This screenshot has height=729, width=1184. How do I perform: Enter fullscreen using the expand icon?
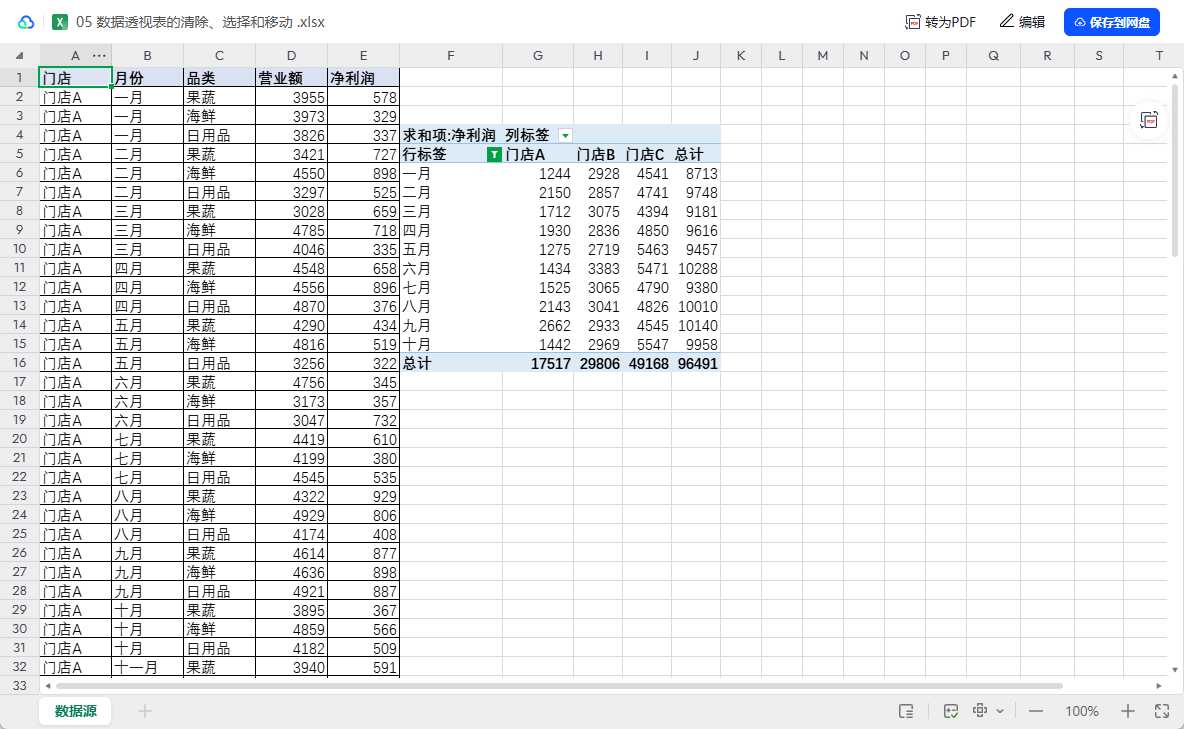1163,710
